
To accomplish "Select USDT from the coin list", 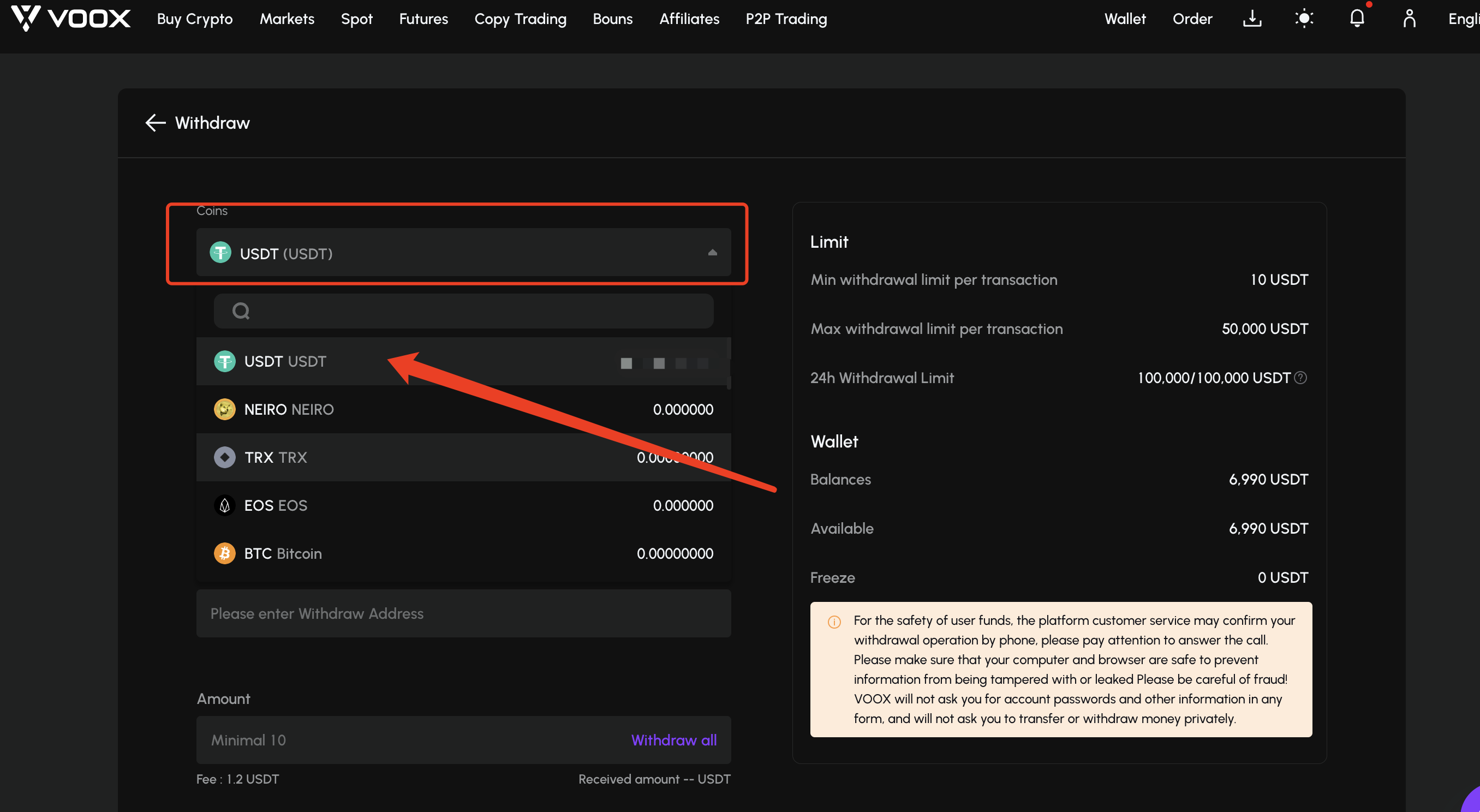I will click(x=463, y=361).
